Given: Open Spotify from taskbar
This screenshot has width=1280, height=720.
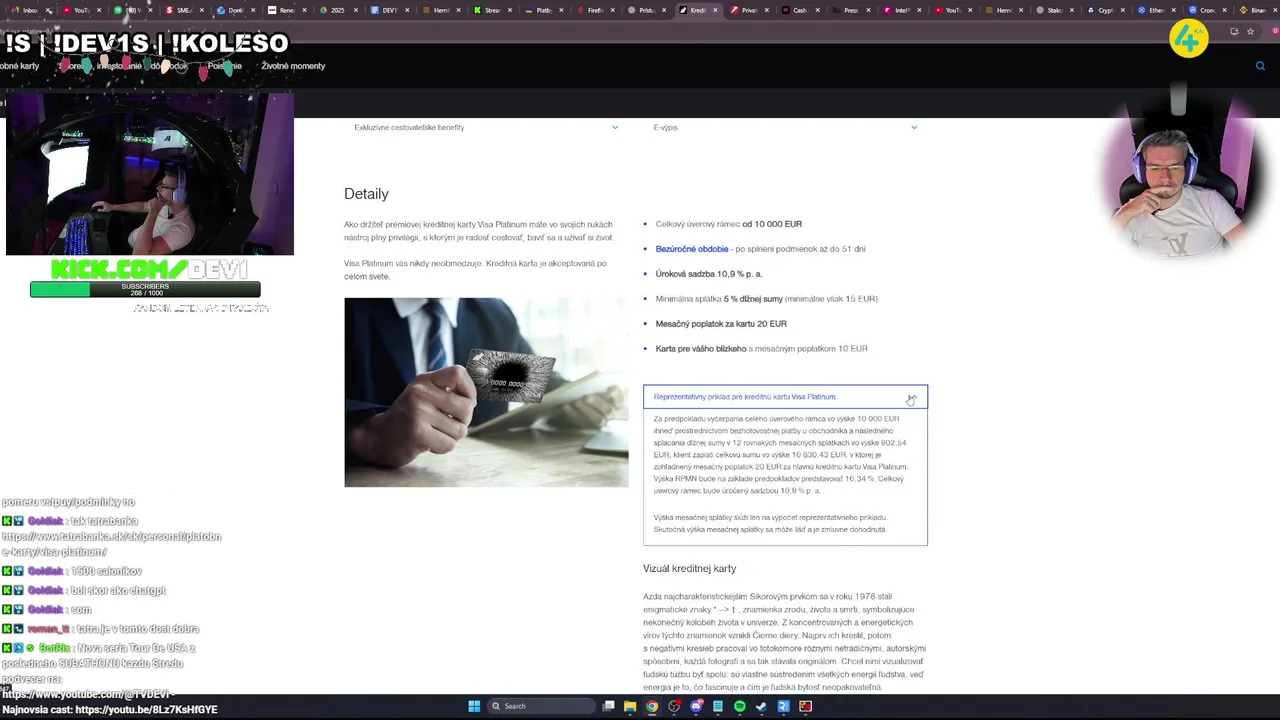Looking at the screenshot, I should coord(740,706).
